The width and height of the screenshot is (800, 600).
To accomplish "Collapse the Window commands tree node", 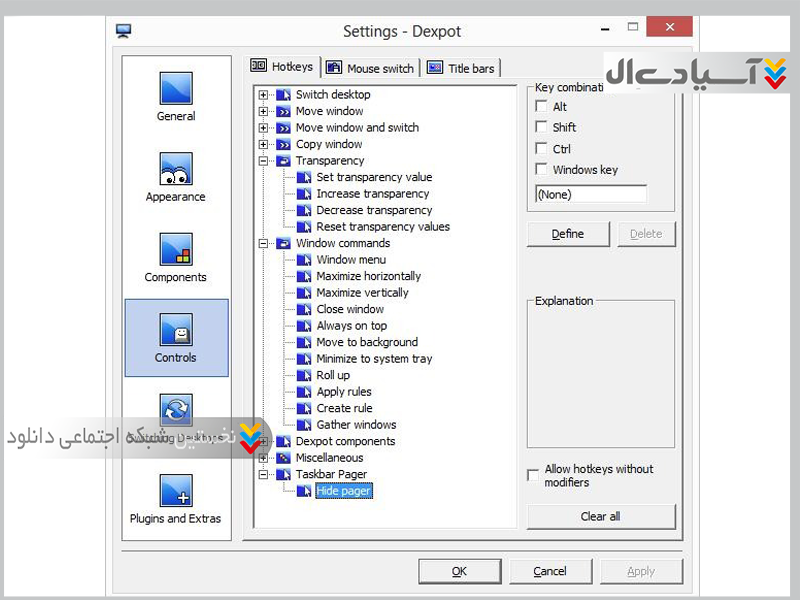I will 264,244.
